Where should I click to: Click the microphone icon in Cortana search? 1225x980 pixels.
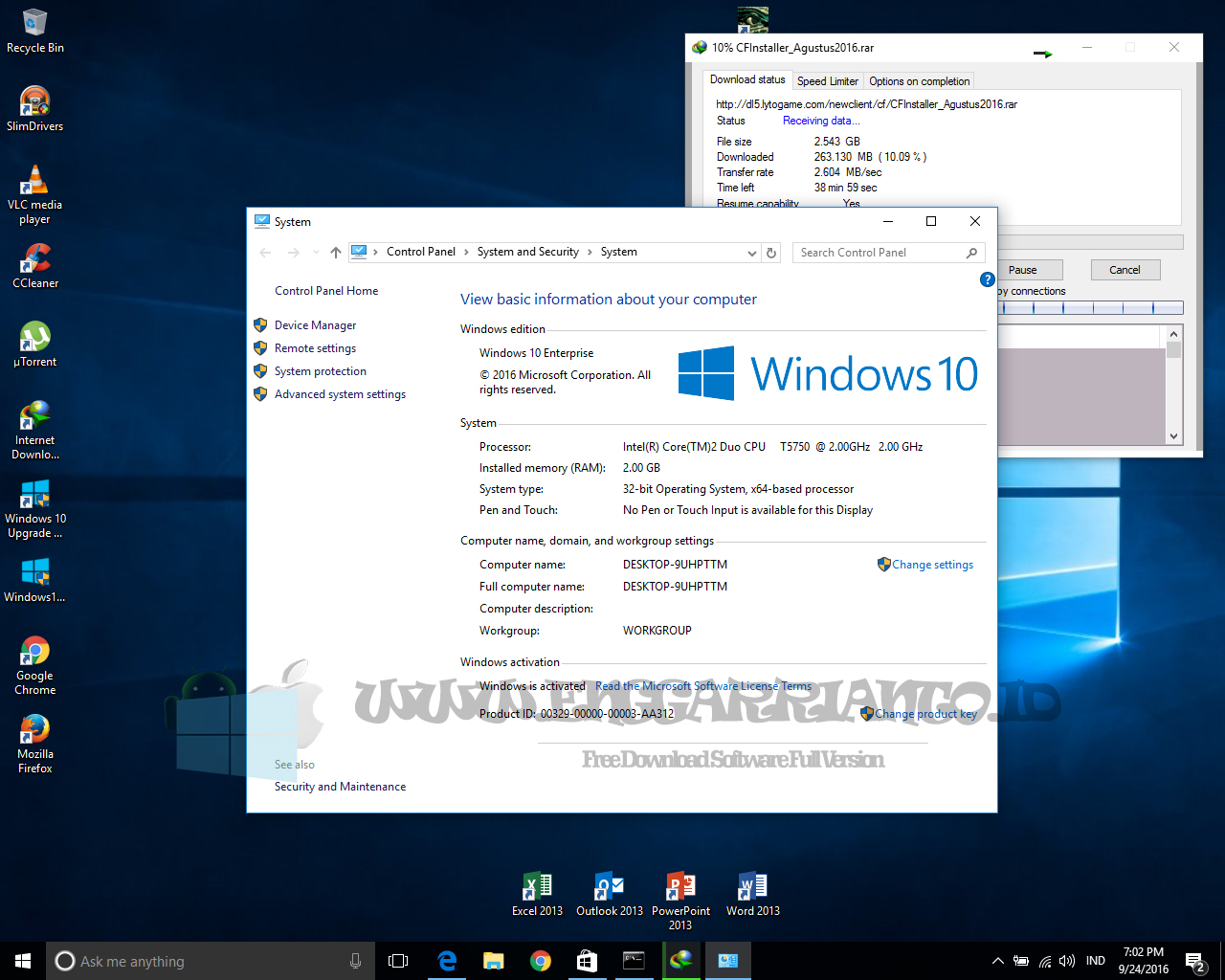click(x=355, y=961)
